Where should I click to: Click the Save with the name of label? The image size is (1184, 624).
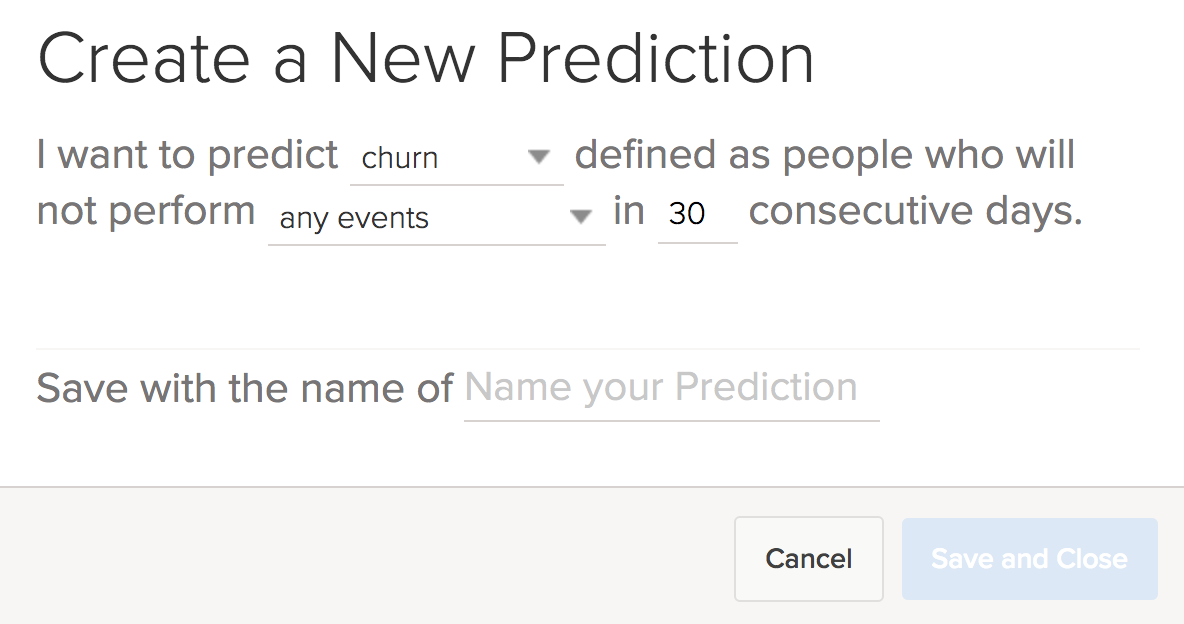coord(244,388)
